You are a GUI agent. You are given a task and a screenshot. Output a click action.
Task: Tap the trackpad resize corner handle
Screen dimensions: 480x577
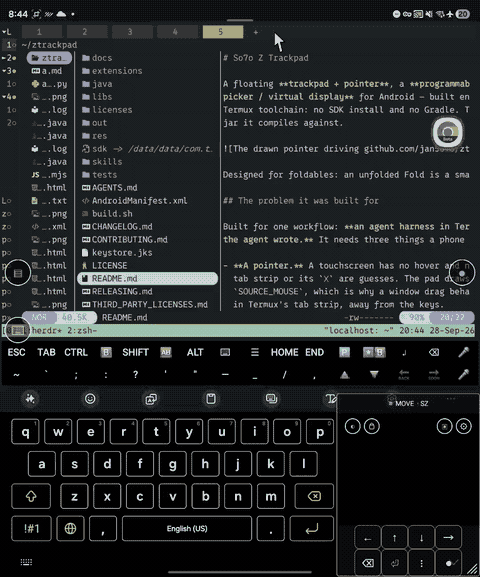pyautogui.click(x=472, y=570)
